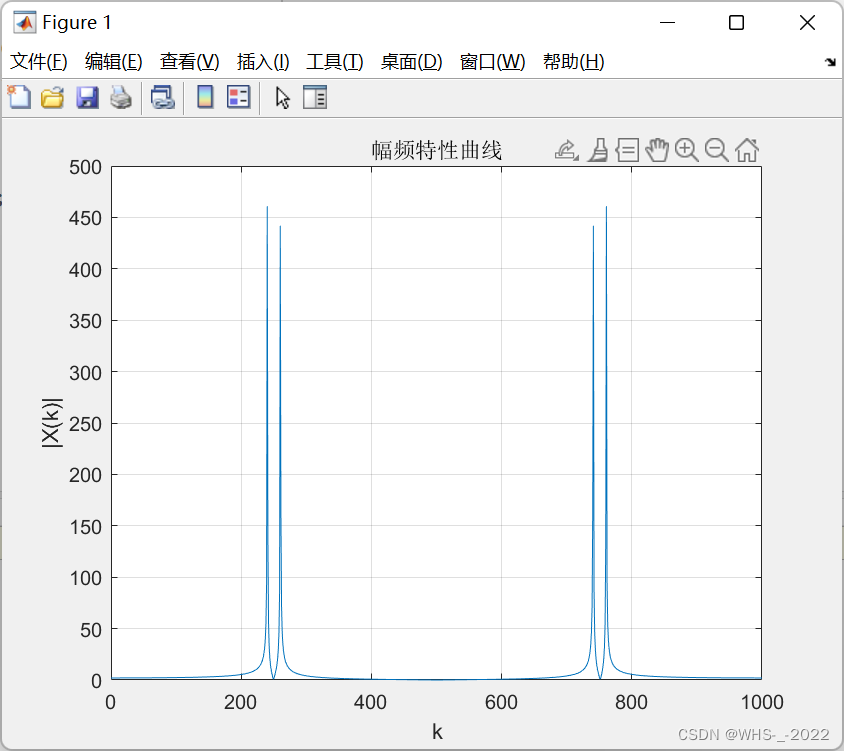Viewport: 844px width, 751px height.
Task: Open the 桌面(D) menu
Action: coord(412,62)
